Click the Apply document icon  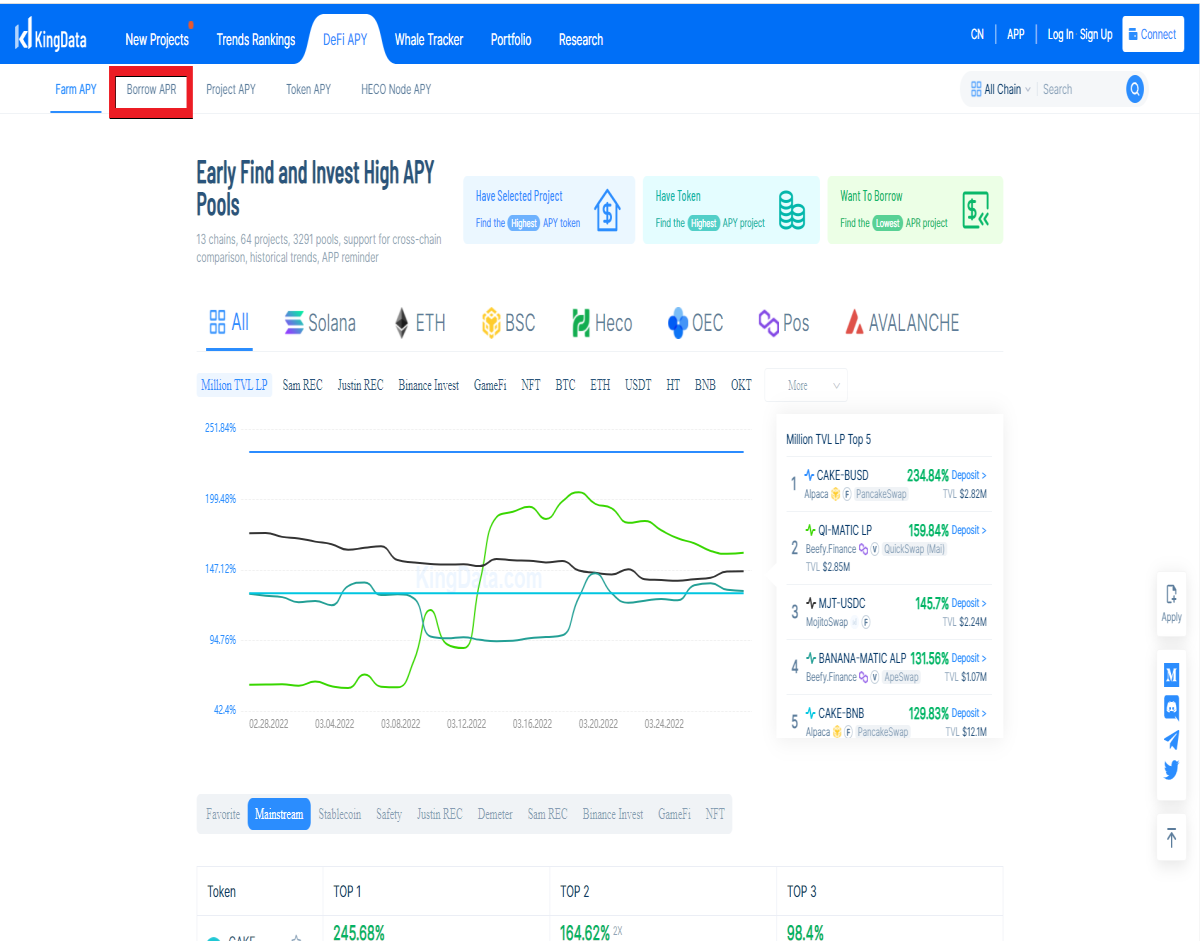1172,603
